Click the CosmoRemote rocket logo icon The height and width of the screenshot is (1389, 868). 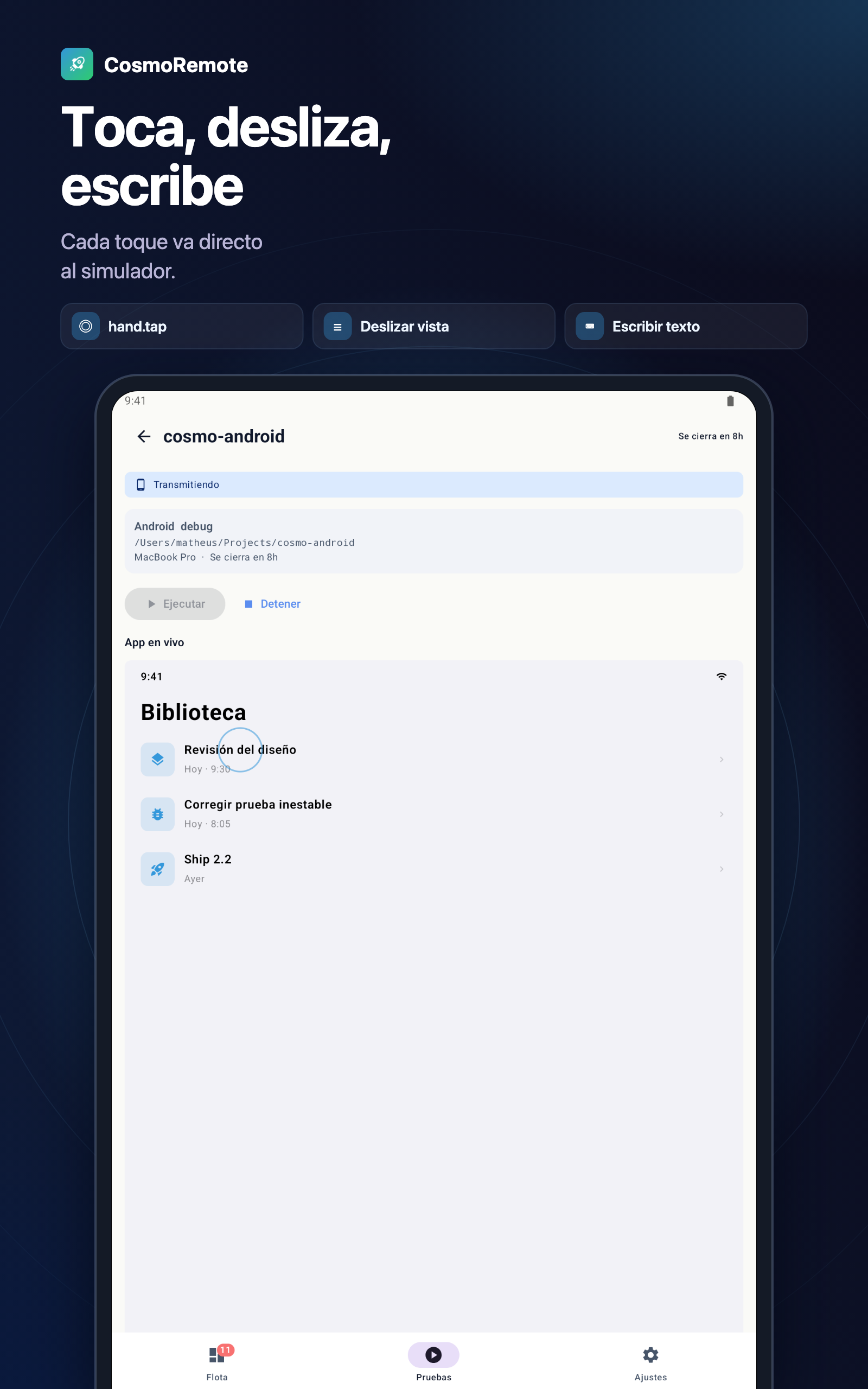pyautogui.click(x=77, y=64)
